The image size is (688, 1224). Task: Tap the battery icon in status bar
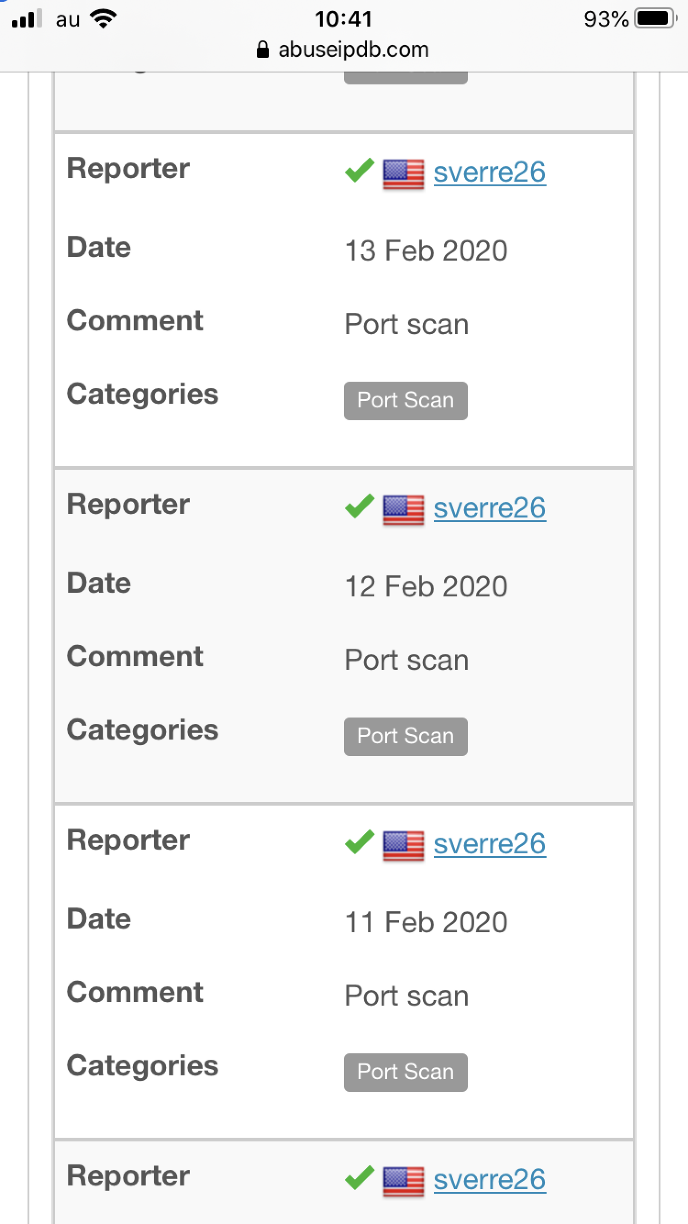[656, 19]
